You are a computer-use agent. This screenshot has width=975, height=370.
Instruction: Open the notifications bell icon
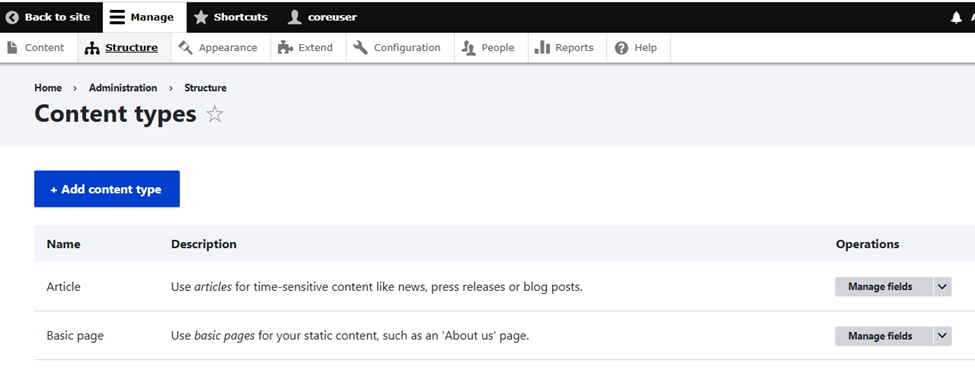coord(956,17)
